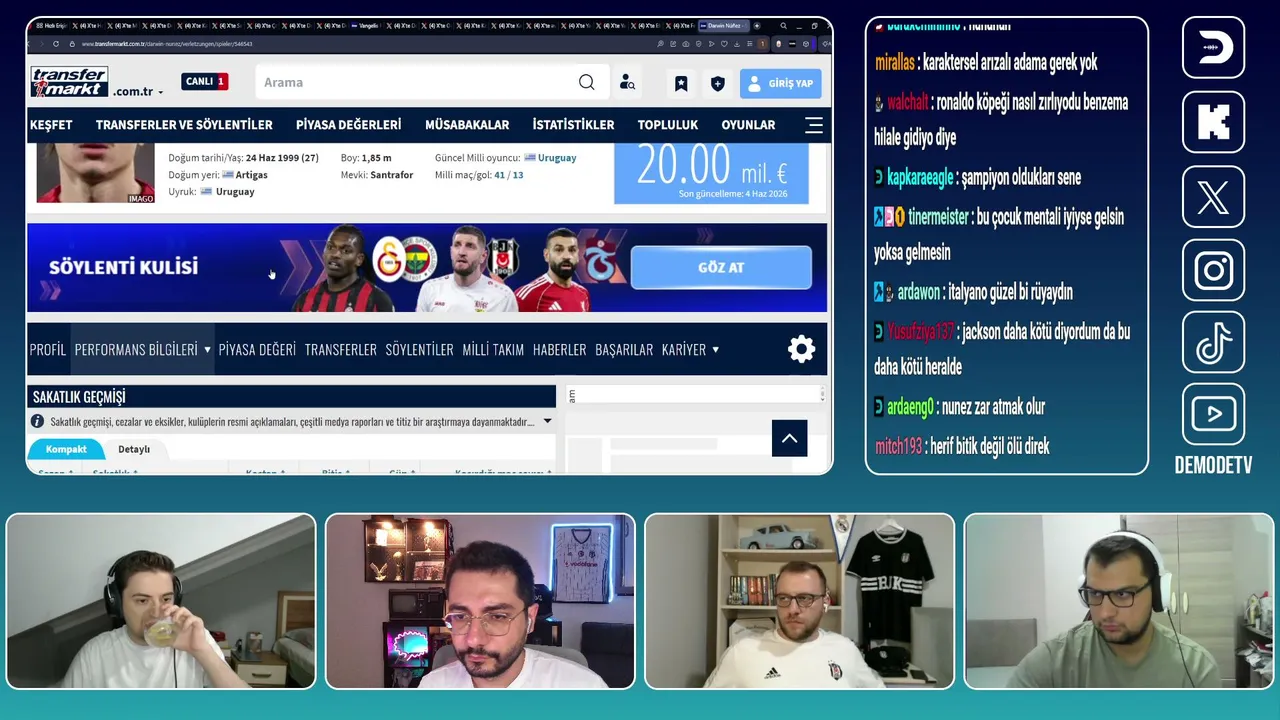
Task: Click chat username tinermeister
Action: click(938, 217)
